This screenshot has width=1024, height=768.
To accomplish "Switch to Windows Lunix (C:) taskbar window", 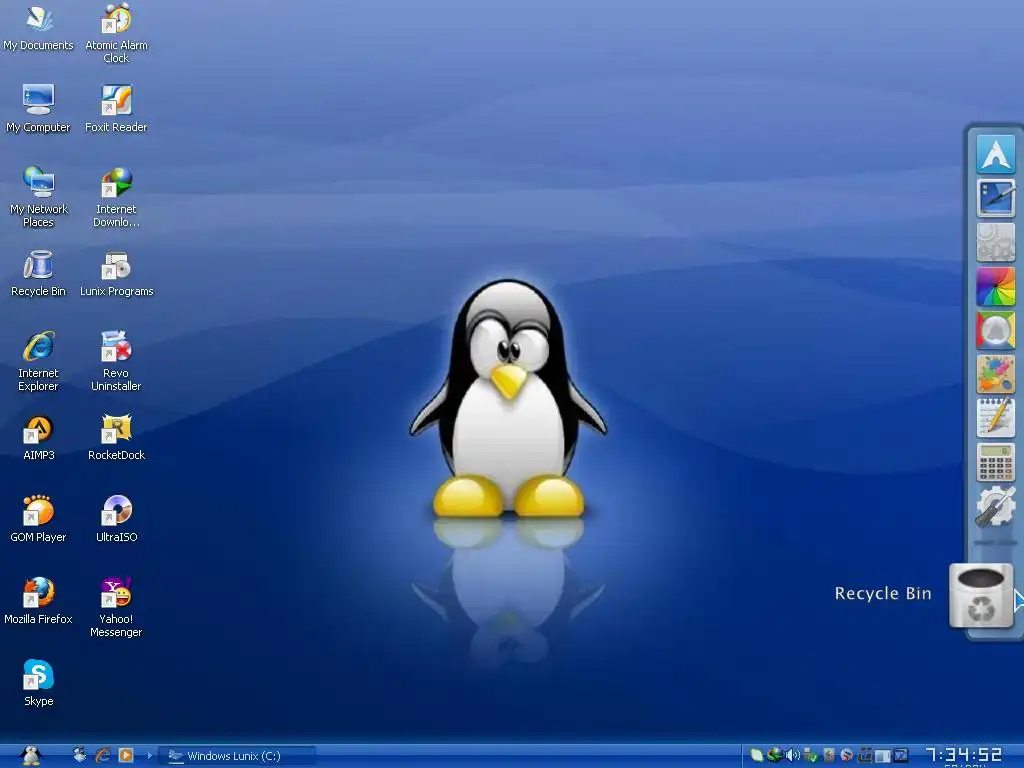I will tap(238, 756).
